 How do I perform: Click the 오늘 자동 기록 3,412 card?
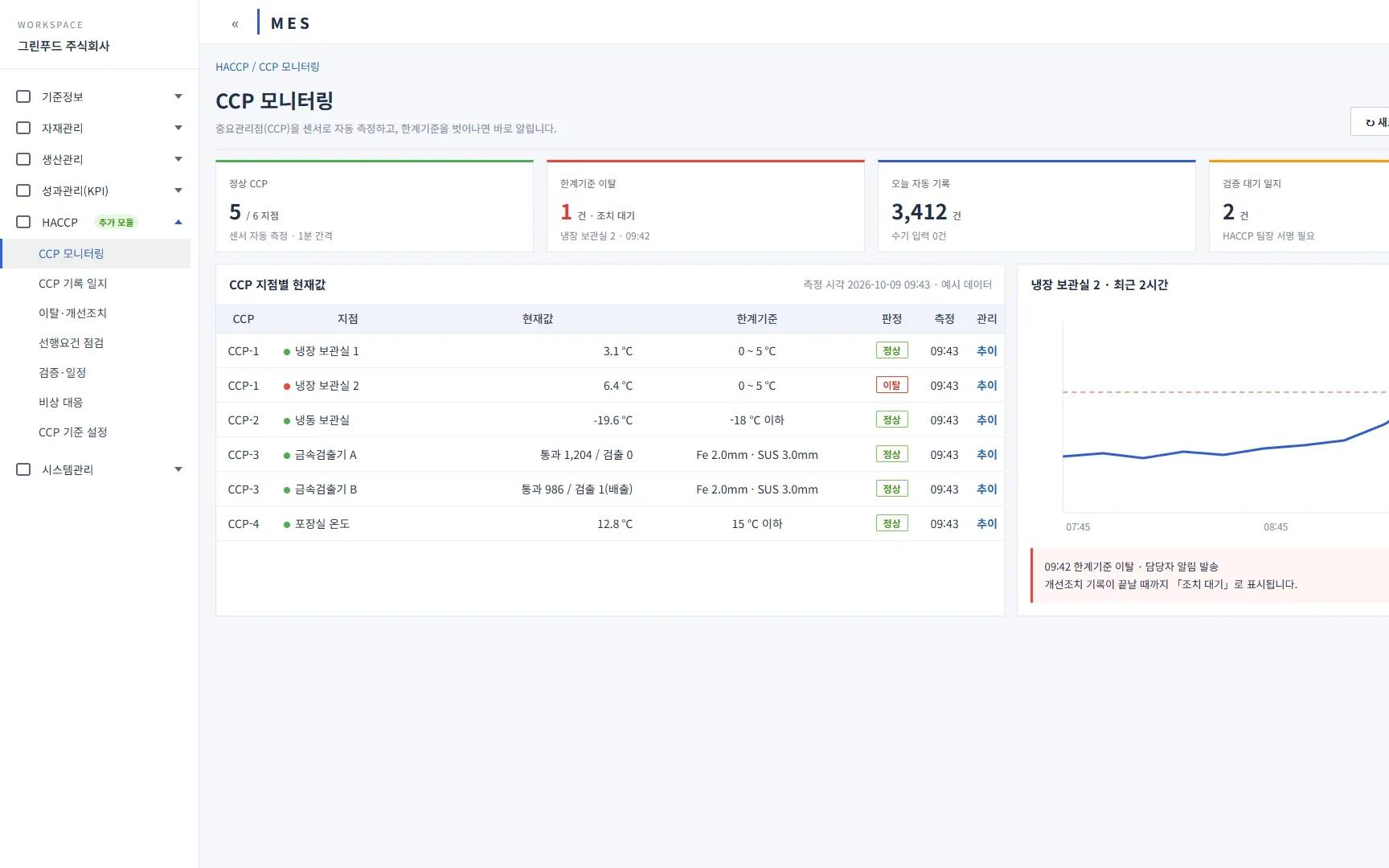click(1037, 206)
